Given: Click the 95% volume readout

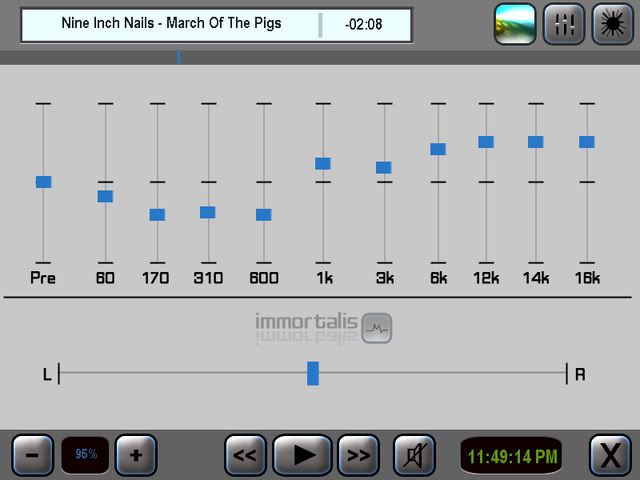Looking at the screenshot, I should (86, 454).
